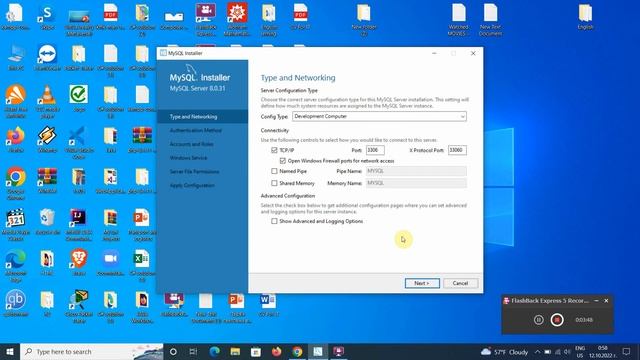The height and width of the screenshot is (360, 640).
Task: Click the Firefox icon in the taskbar
Action: pos(276,351)
